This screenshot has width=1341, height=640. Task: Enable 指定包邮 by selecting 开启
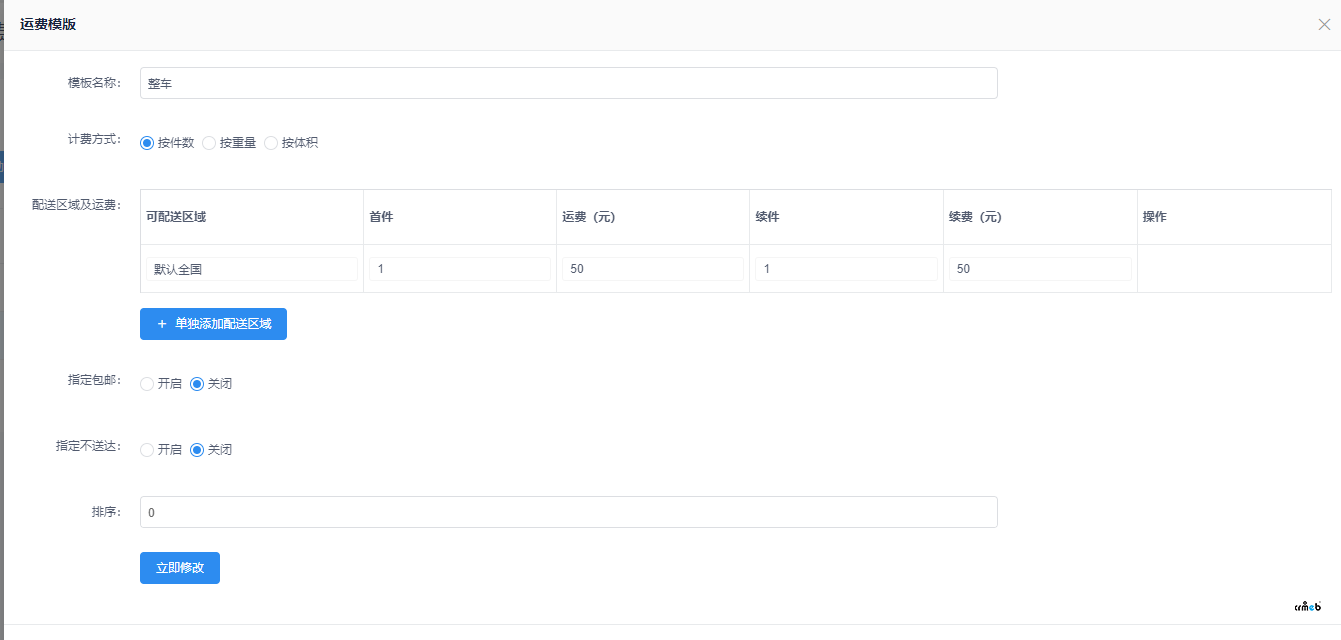coord(147,384)
